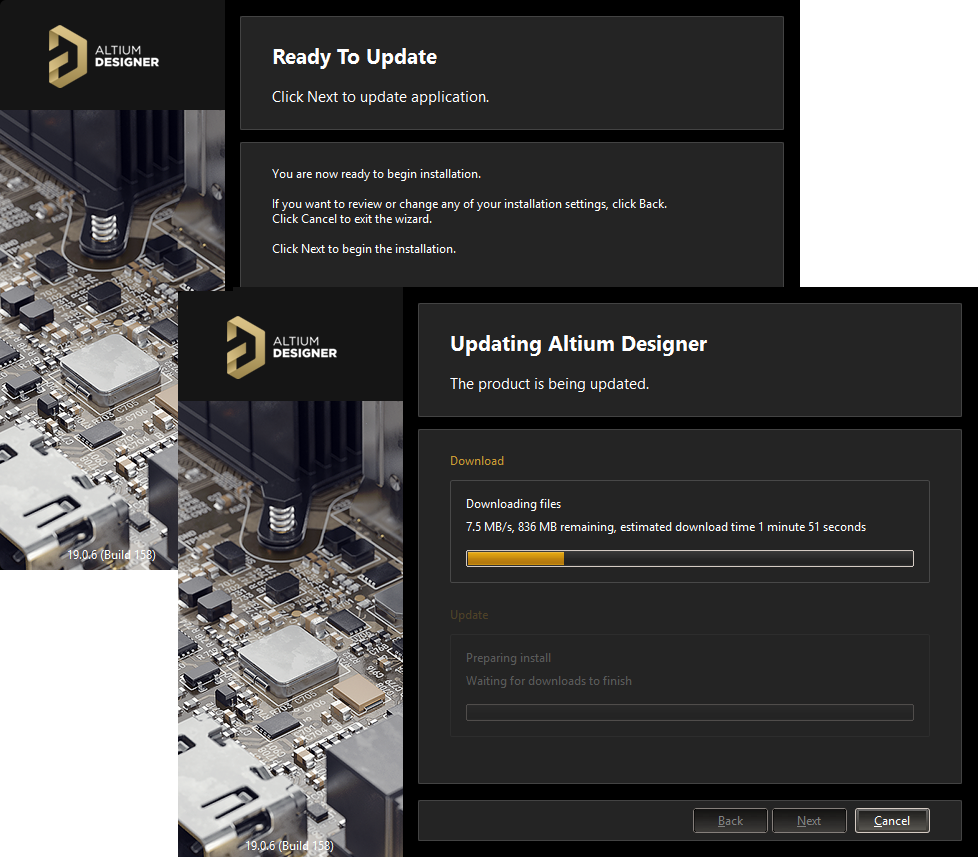
Task: Click the download speed and remaining time line
Action: (665, 527)
